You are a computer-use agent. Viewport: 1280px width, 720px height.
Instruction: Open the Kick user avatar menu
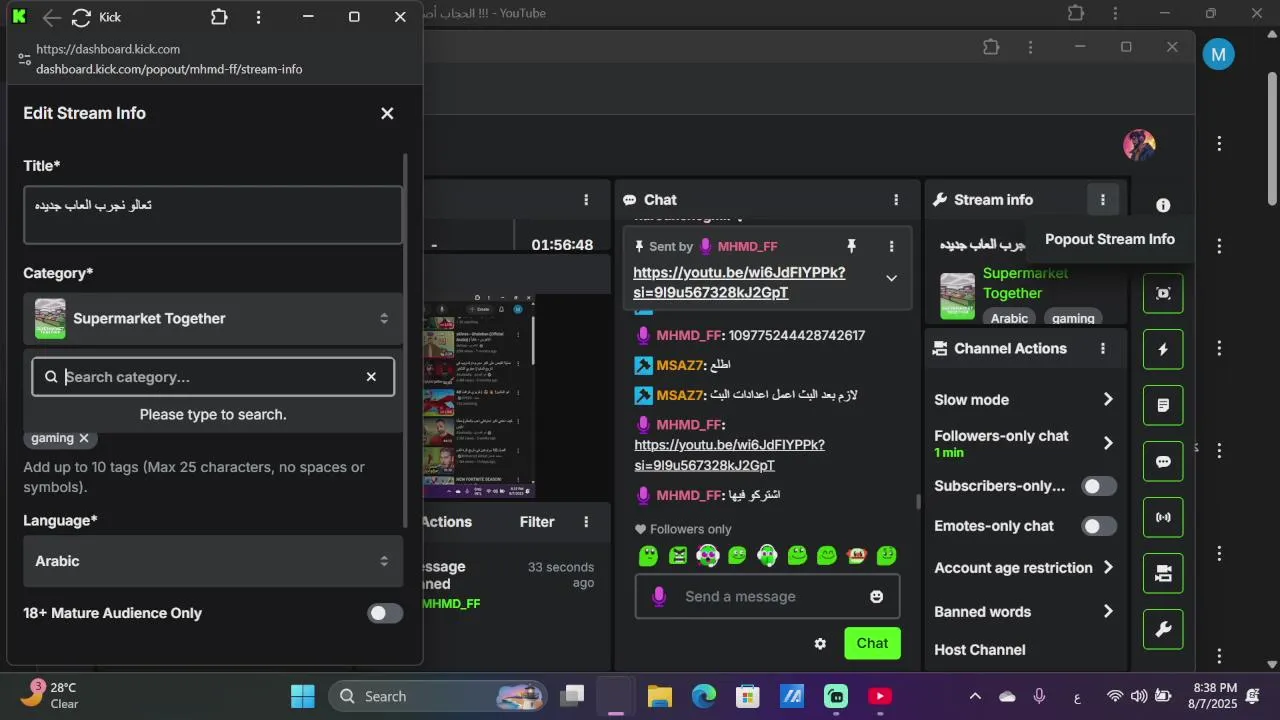pos(1139,145)
